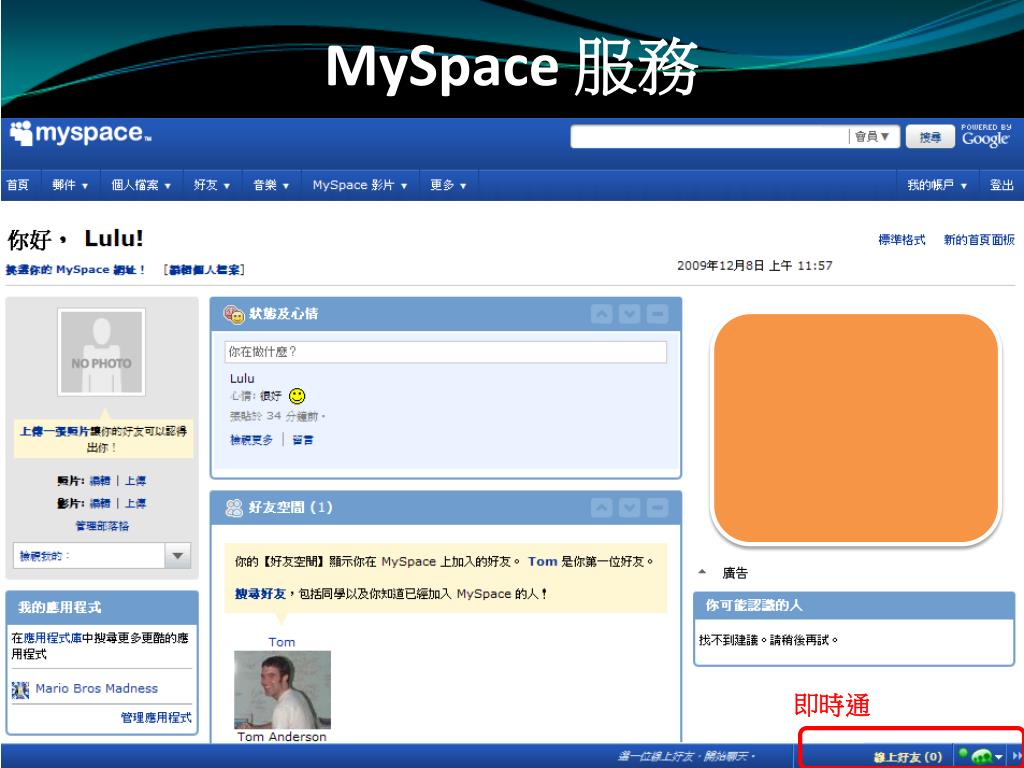Open the 郵件 dropdown menu
1024x768 pixels.
click(x=70, y=185)
